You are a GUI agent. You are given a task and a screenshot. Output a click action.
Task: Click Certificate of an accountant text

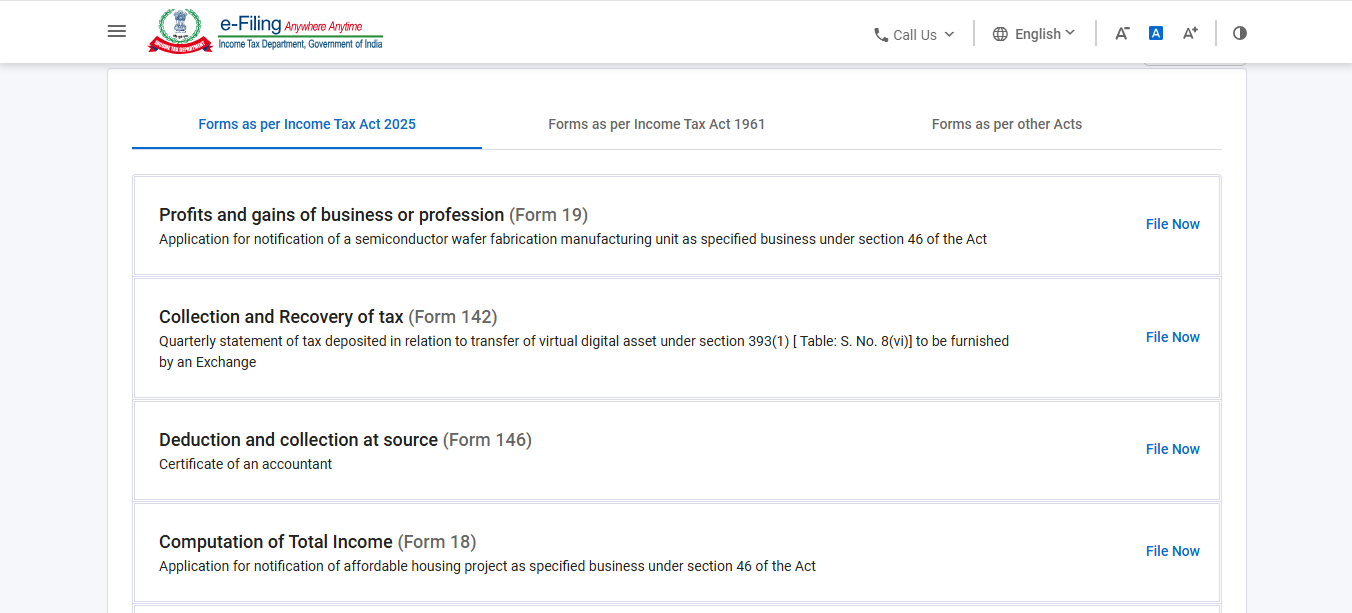click(x=246, y=464)
